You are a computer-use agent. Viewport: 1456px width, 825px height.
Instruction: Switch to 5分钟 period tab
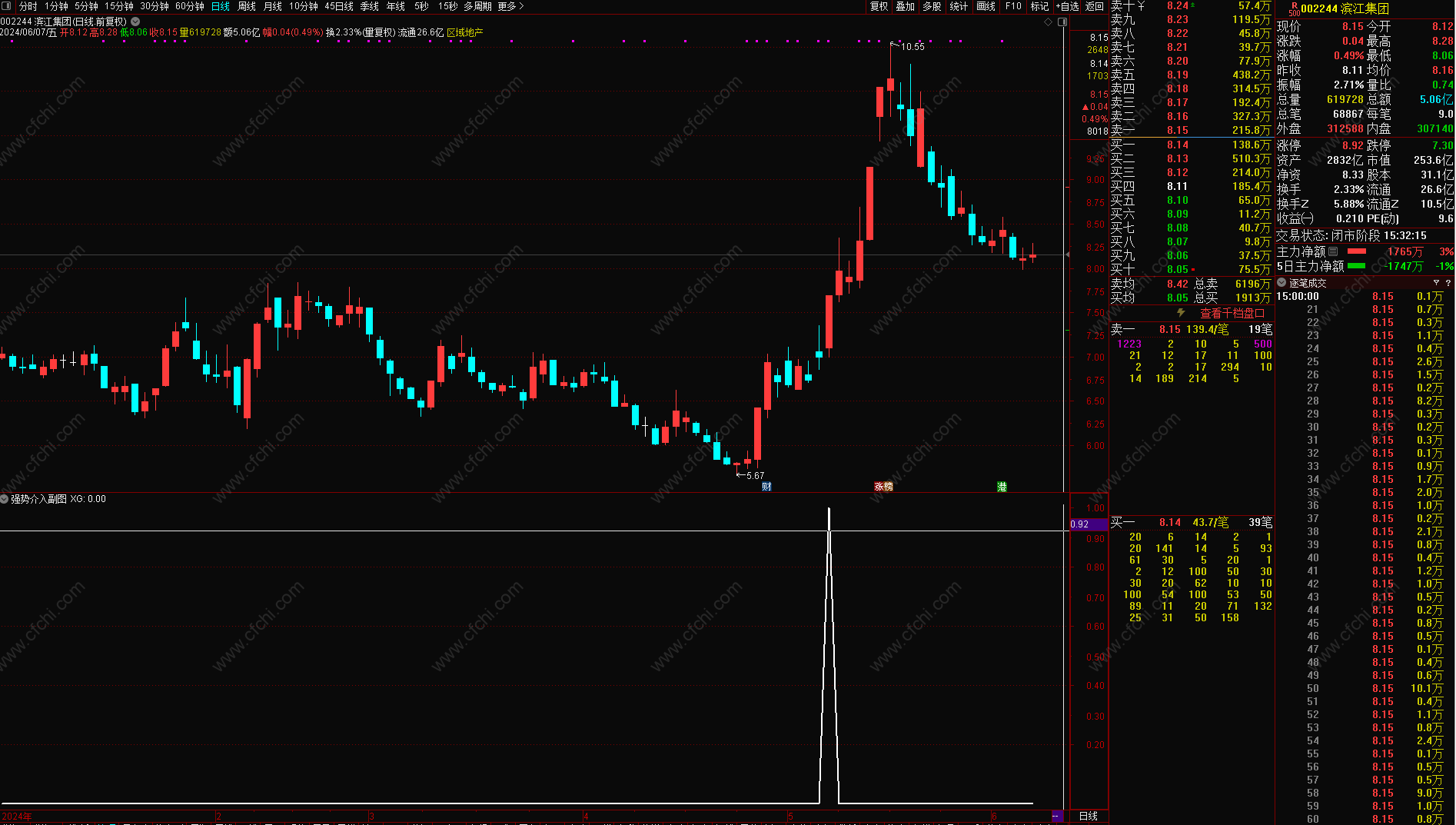[86, 6]
